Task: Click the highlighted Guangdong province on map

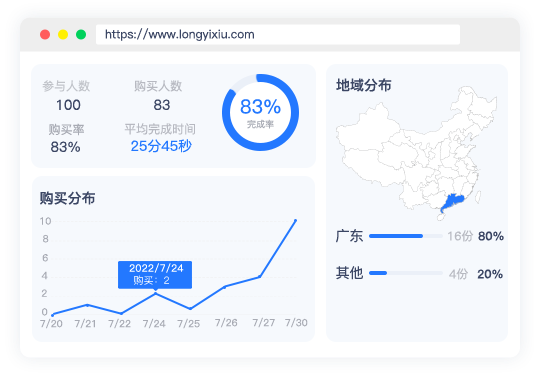Action: [x=452, y=202]
